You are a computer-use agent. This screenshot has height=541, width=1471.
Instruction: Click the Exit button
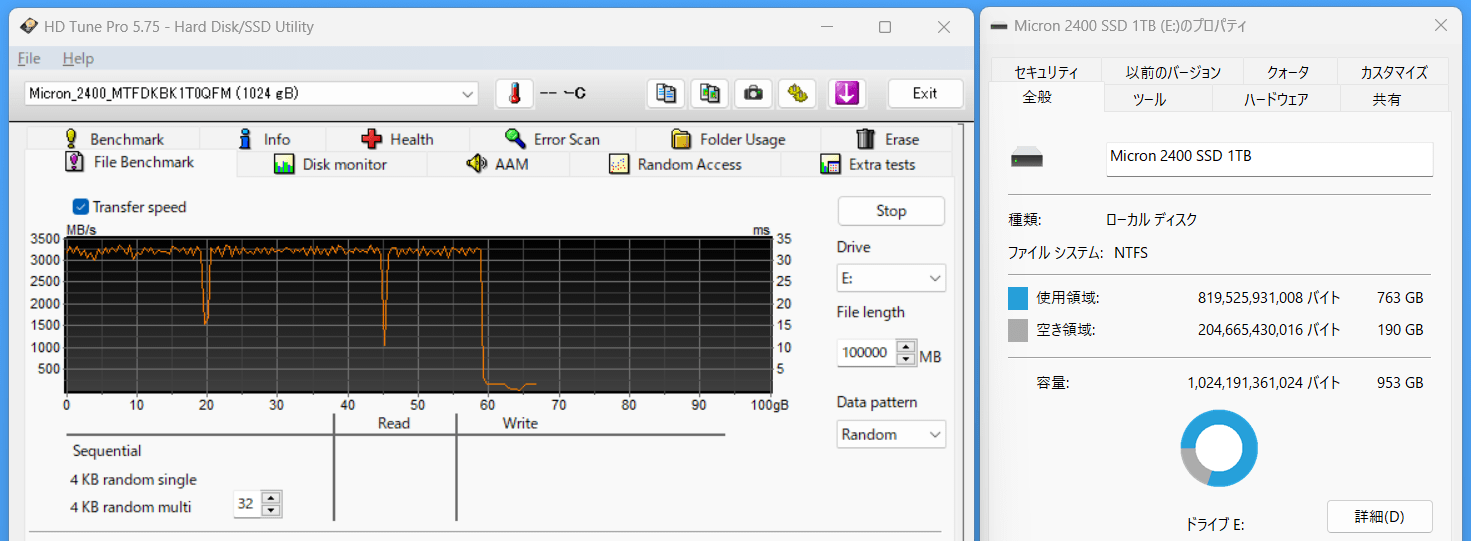925,93
